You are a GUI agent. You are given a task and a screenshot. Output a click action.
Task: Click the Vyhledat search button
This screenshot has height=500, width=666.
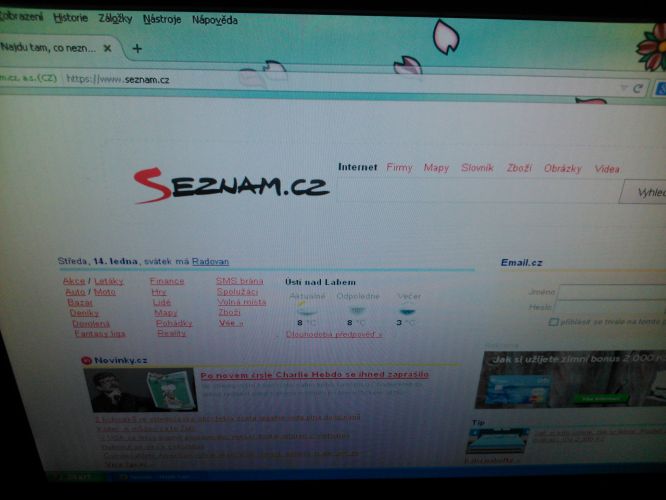(x=644, y=192)
